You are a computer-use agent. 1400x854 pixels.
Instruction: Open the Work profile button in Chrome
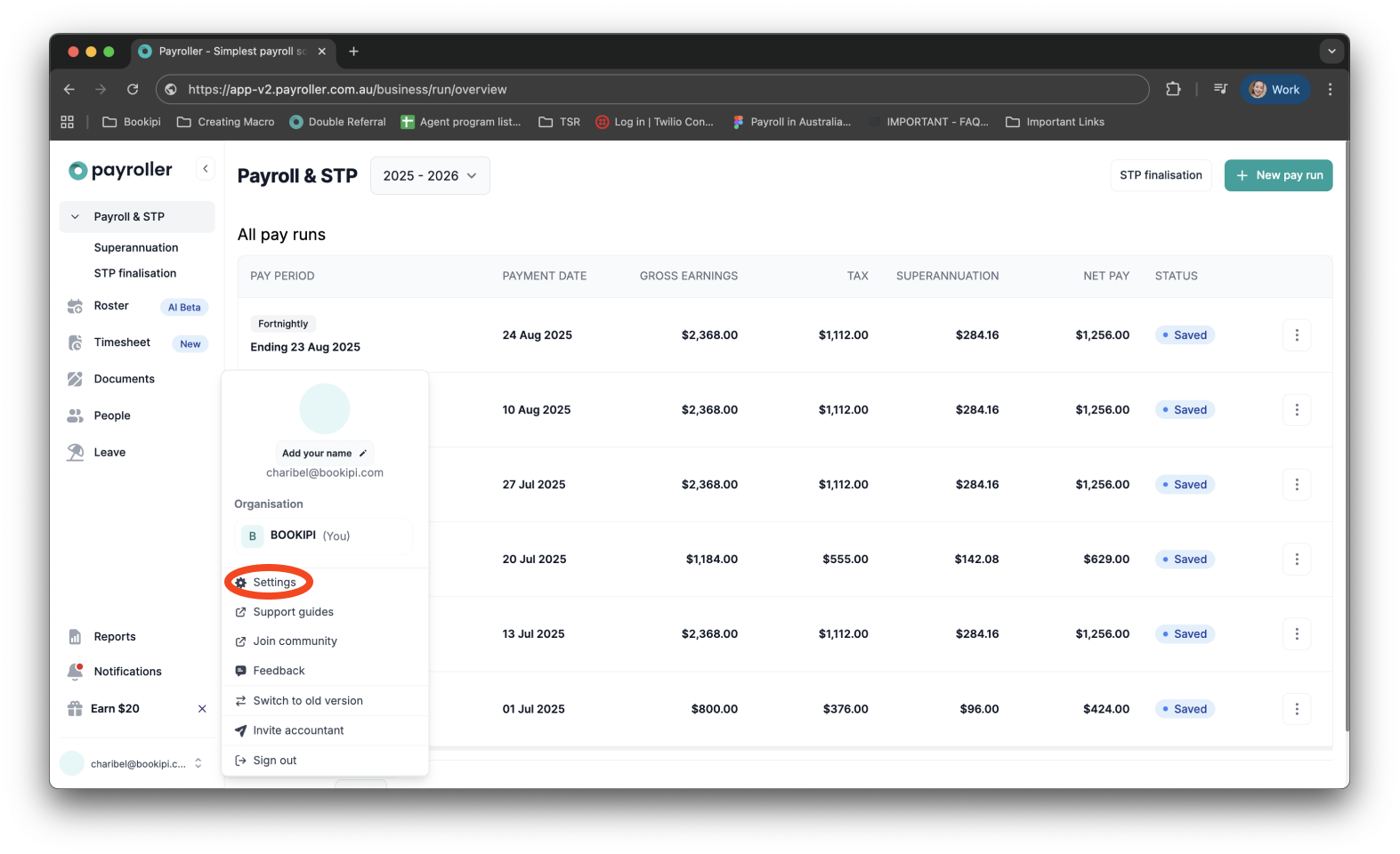point(1275,89)
